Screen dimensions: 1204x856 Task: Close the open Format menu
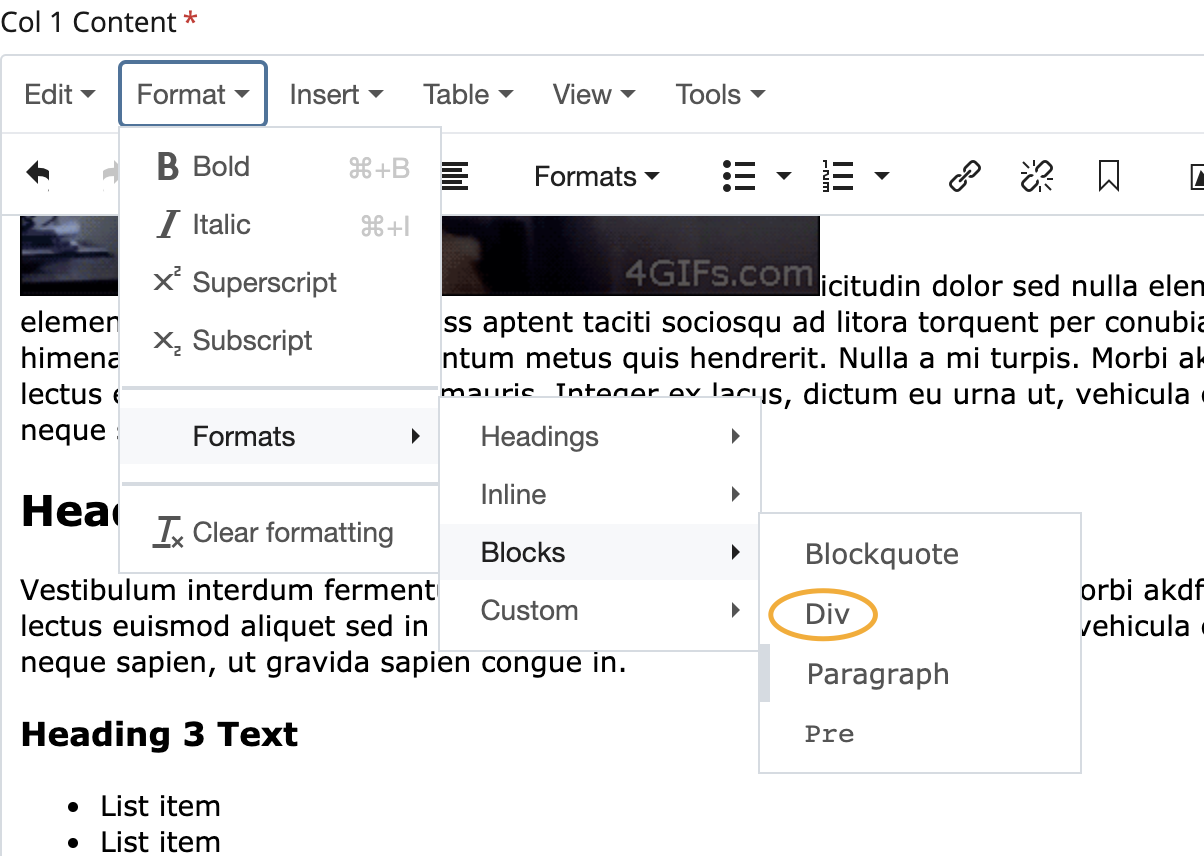click(193, 95)
